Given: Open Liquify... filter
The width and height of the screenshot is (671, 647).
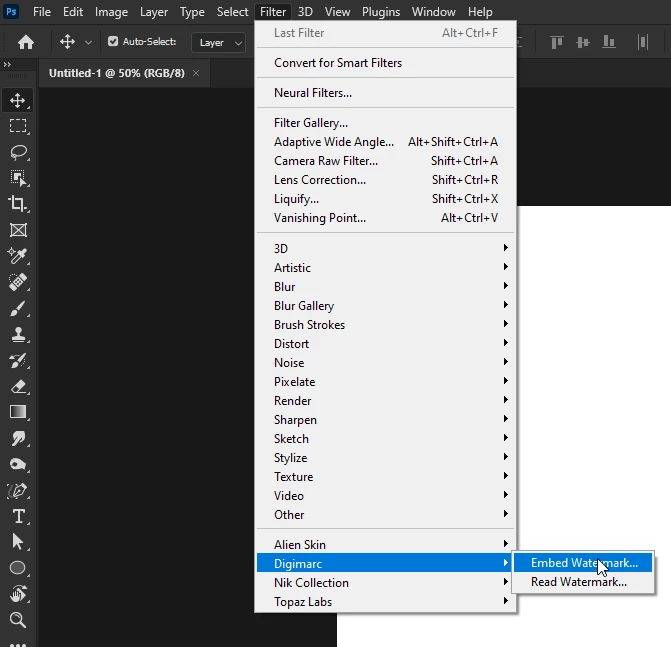Looking at the screenshot, I should 385,199.
